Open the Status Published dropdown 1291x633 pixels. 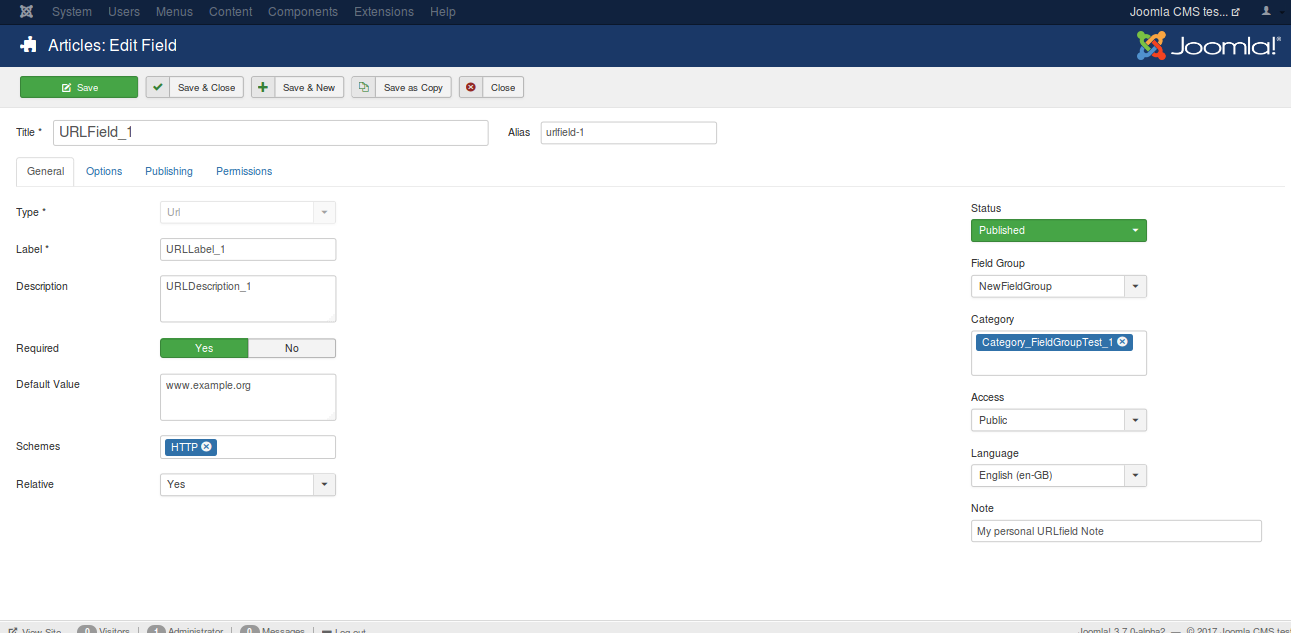[x=1058, y=230]
